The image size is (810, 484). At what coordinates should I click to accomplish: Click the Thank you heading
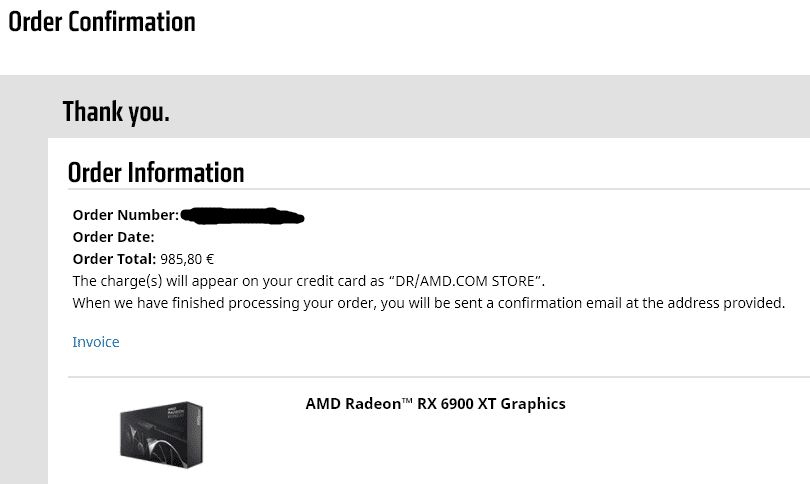coord(116,112)
